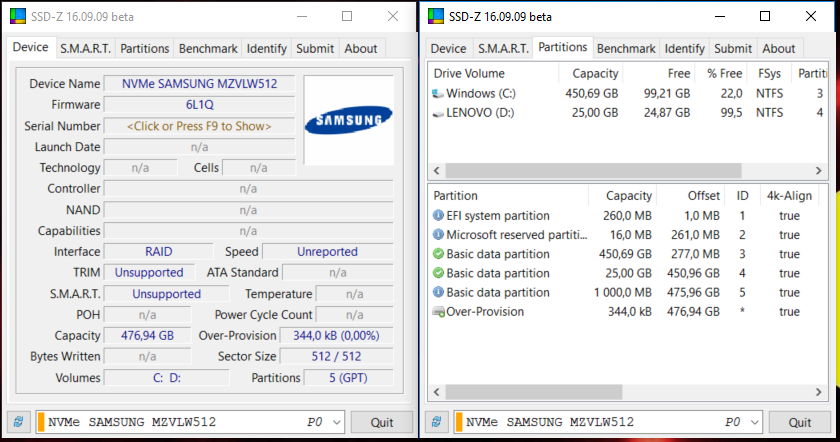Open S.M.A.R.T. tab in right window
The width and height of the screenshot is (840, 442).
[x=503, y=49]
